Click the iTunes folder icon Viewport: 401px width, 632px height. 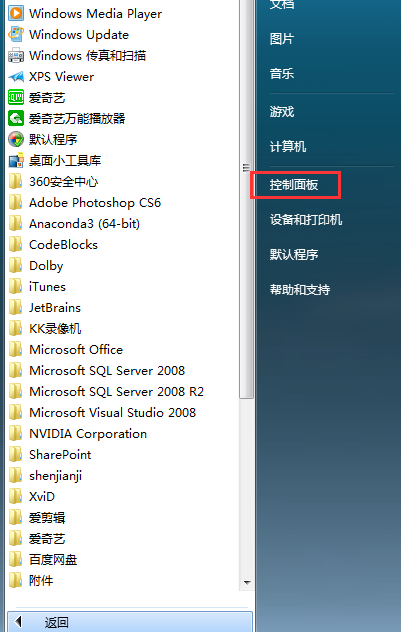click(16, 286)
